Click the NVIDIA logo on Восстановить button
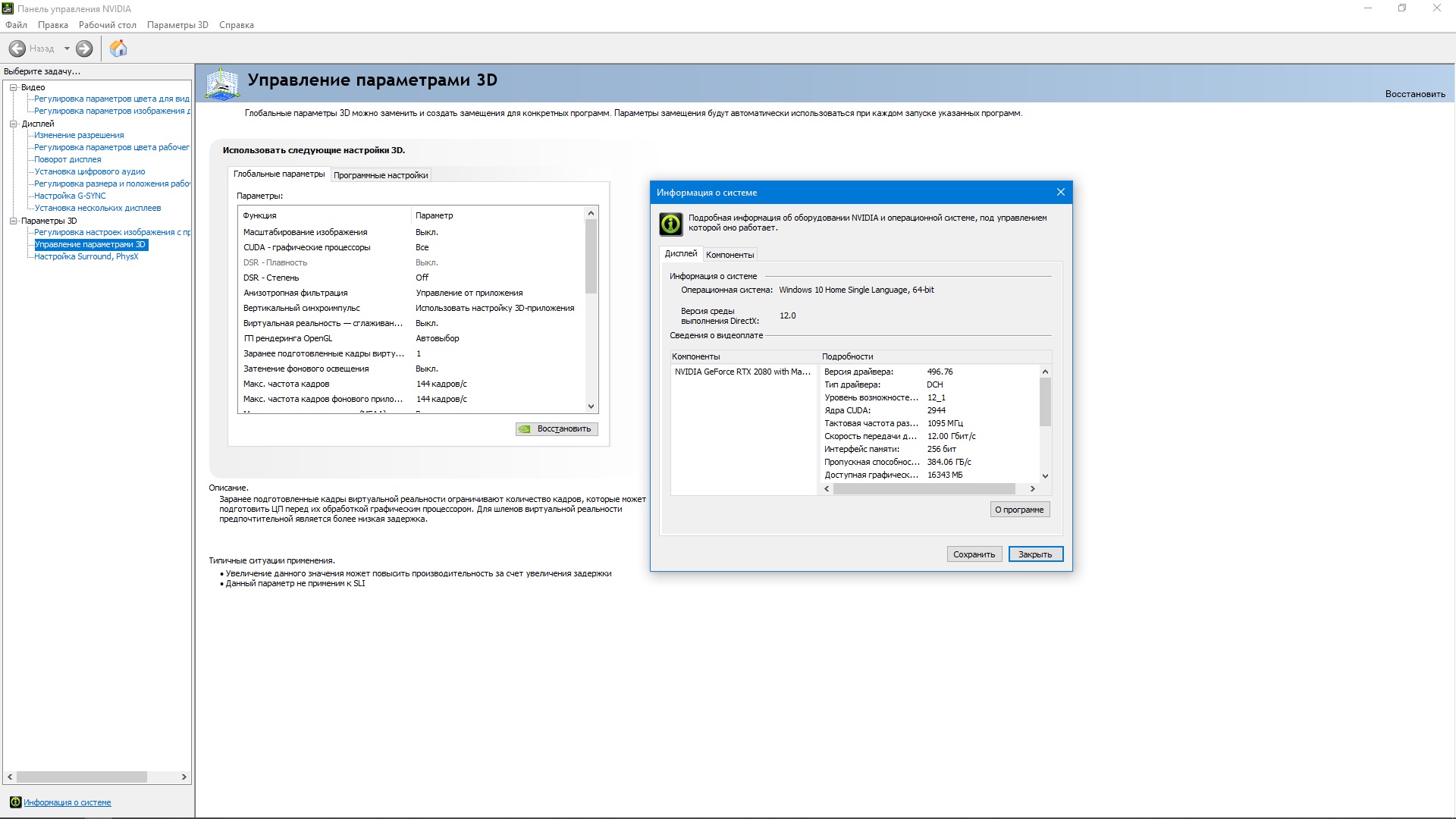Viewport: 1456px width, 819px height. (x=525, y=429)
